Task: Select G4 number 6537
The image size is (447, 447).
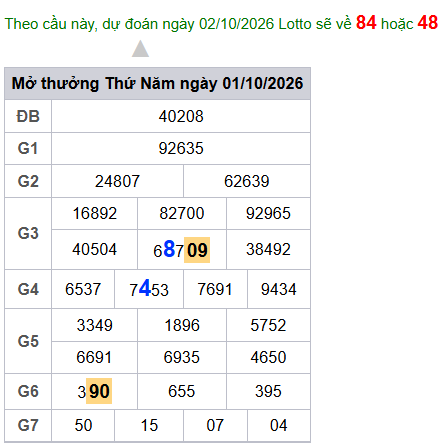Action: (83, 289)
